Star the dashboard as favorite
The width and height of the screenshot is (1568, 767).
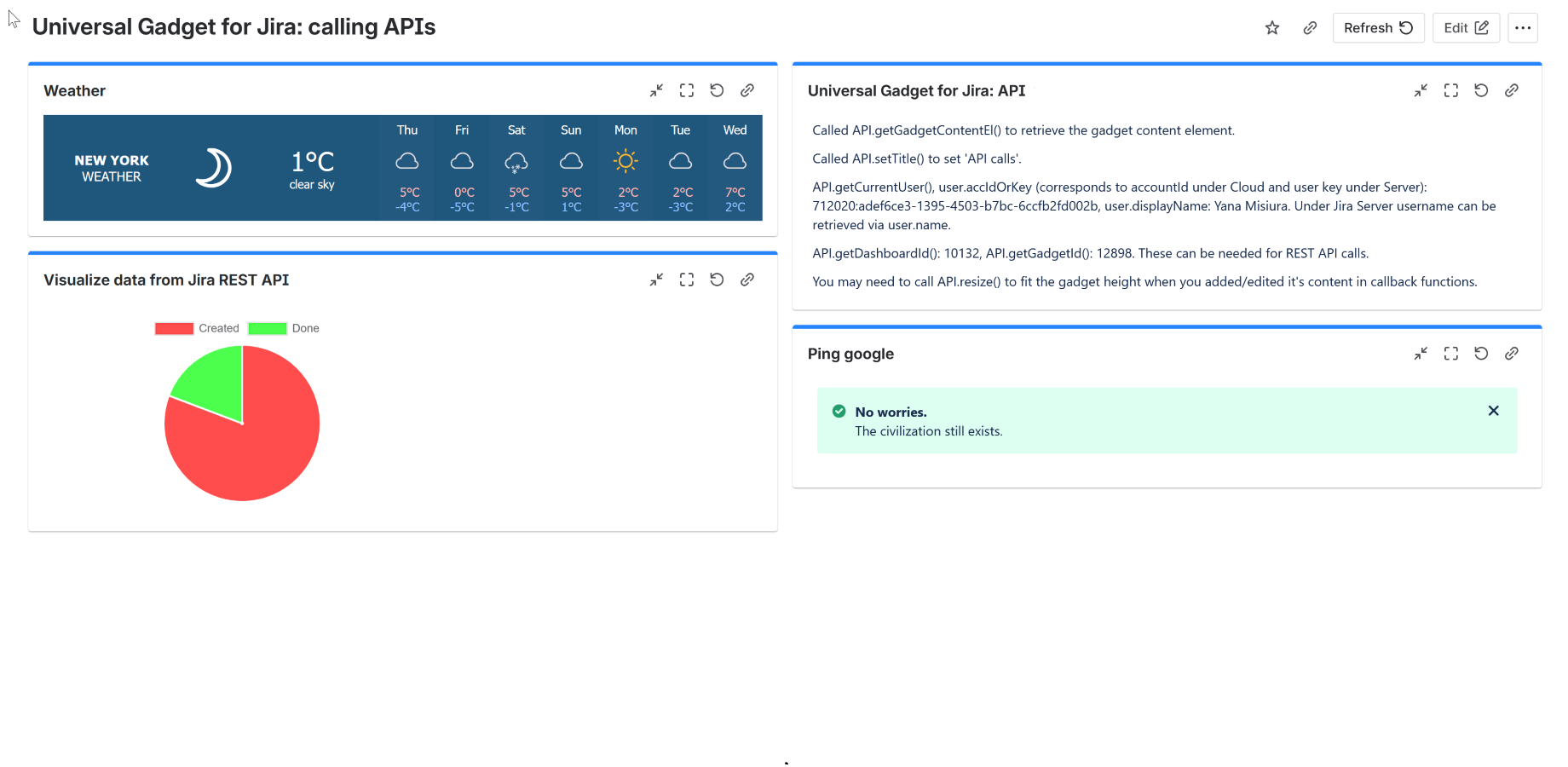[1271, 27]
